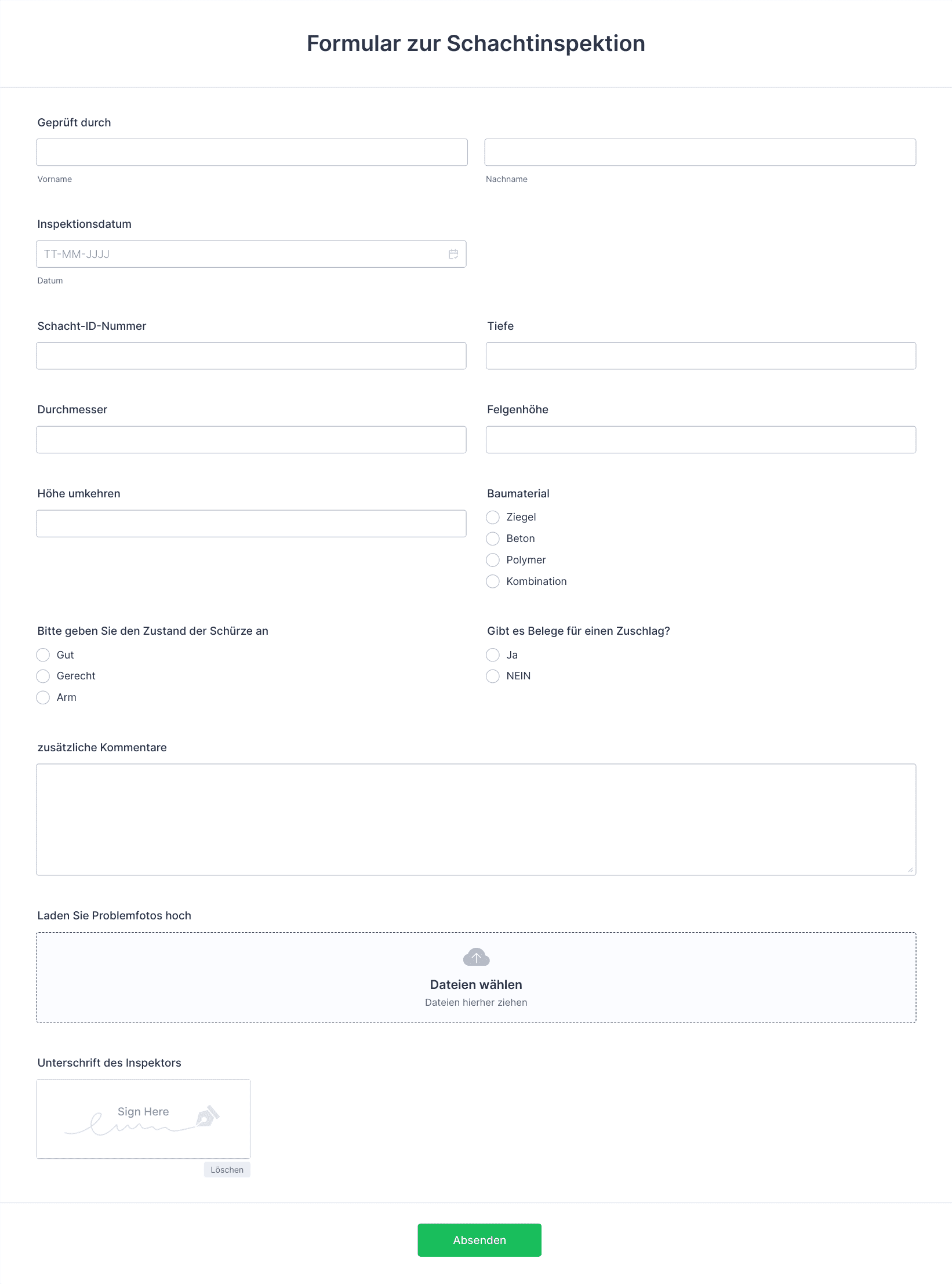Image resolution: width=952 pixels, height=1284 pixels.
Task: Click the cloud upload icon
Action: tap(476, 957)
